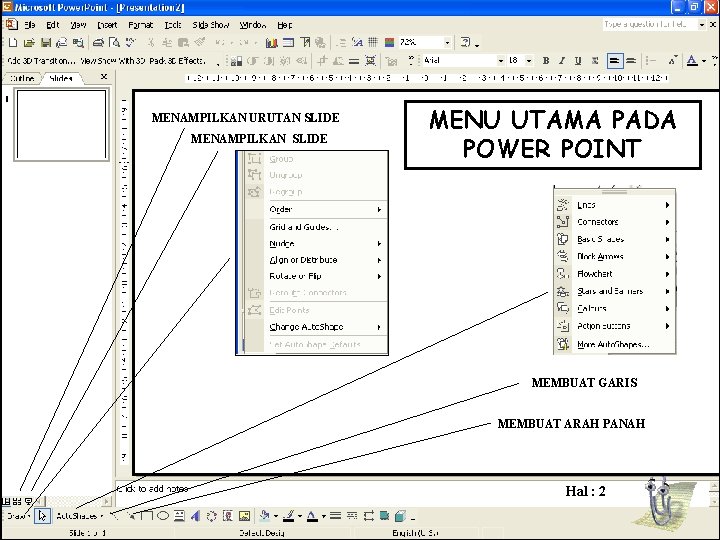Image resolution: width=720 pixels, height=540 pixels.
Task: Insert a table using the table icon
Action: pos(288,43)
